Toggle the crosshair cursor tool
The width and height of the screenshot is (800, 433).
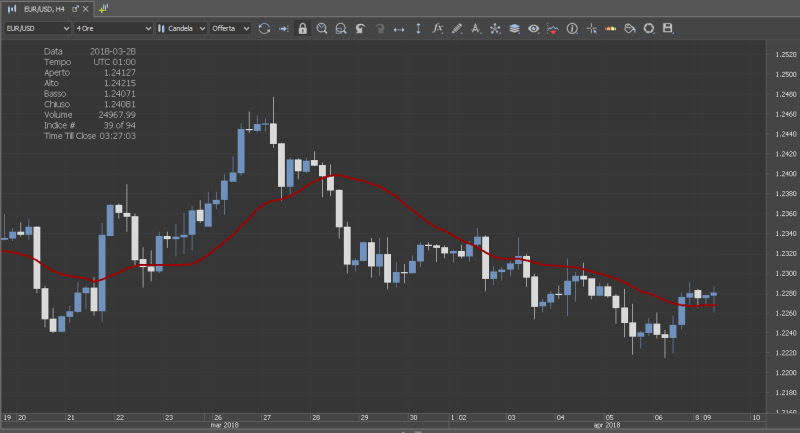(x=592, y=28)
